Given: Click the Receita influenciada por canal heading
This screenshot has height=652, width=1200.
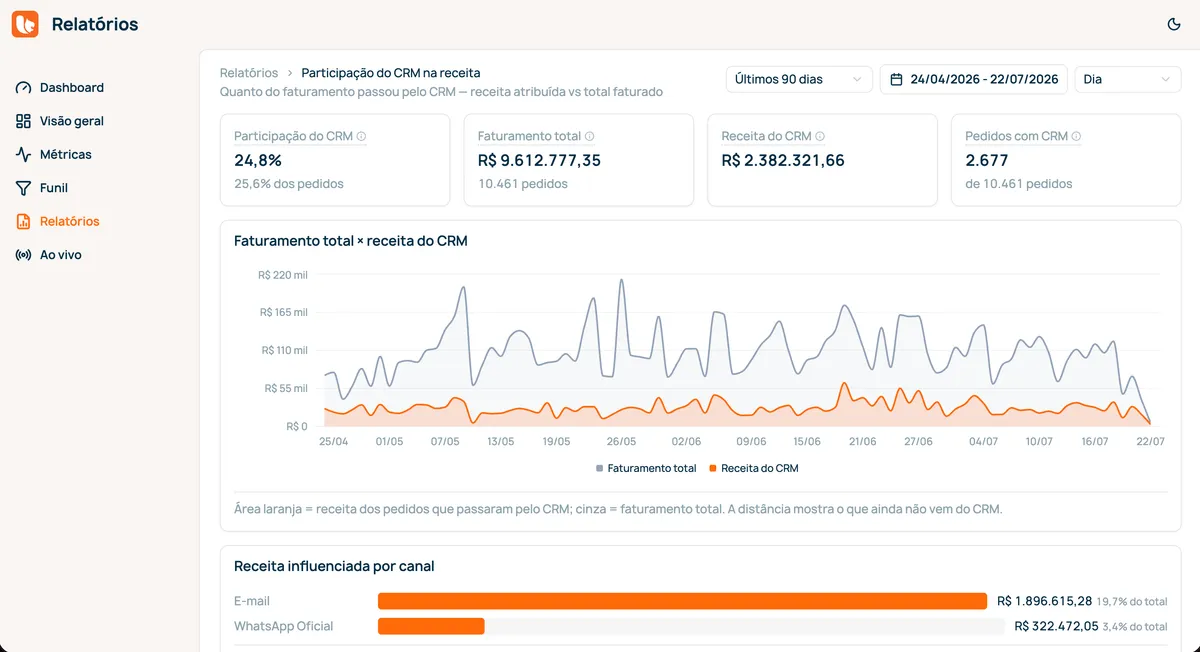Looking at the screenshot, I should coord(334,566).
